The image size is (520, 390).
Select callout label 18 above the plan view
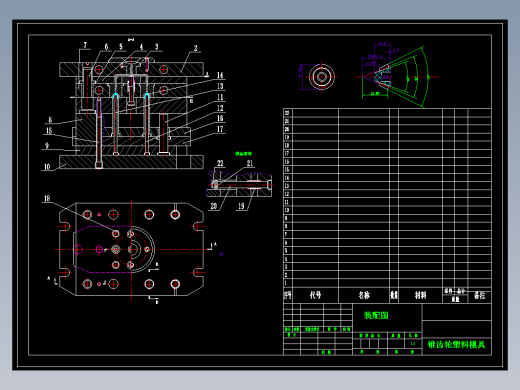click(47, 198)
